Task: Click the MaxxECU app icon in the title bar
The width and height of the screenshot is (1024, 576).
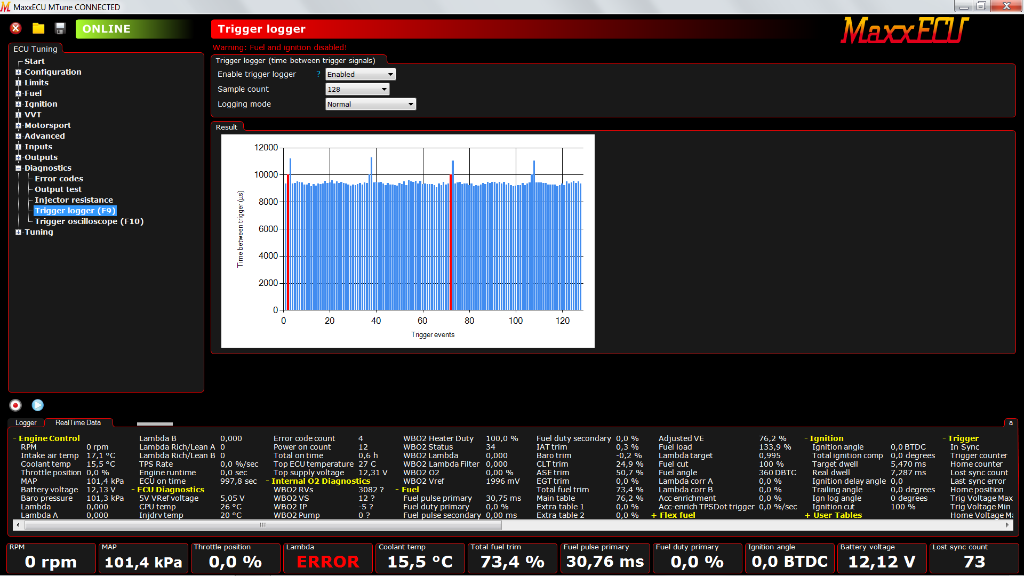Action: click(5, 7)
